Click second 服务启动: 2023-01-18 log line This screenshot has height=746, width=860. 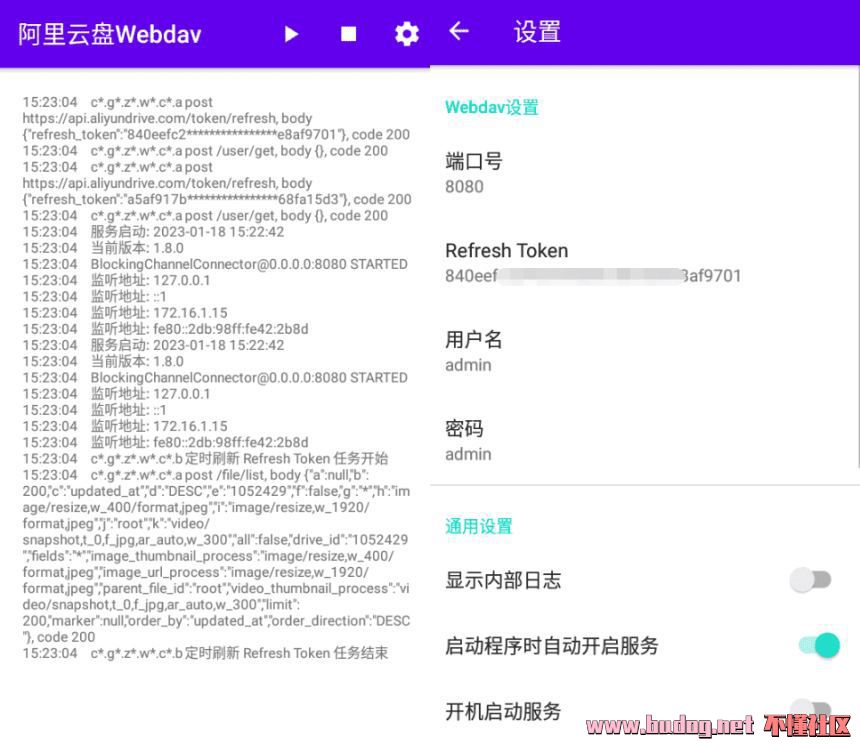[x=153, y=346]
